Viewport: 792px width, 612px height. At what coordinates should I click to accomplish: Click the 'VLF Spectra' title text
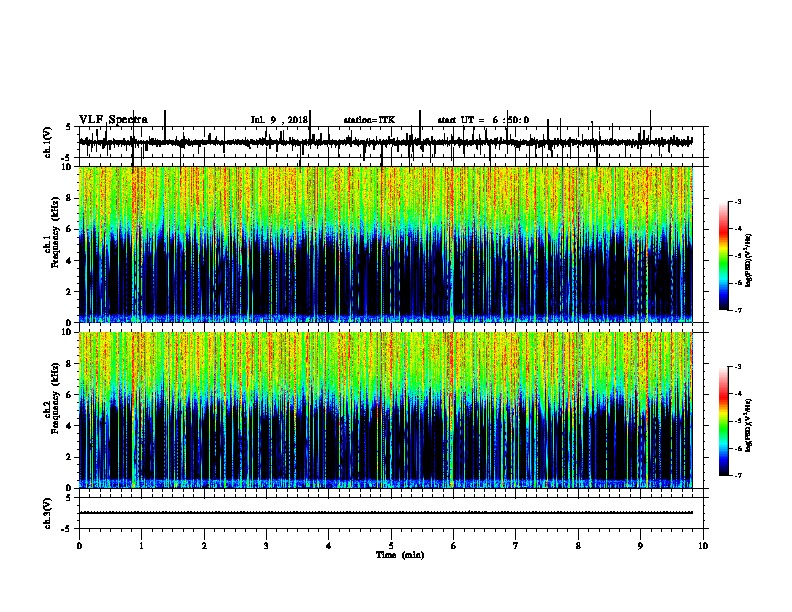point(113,120)
